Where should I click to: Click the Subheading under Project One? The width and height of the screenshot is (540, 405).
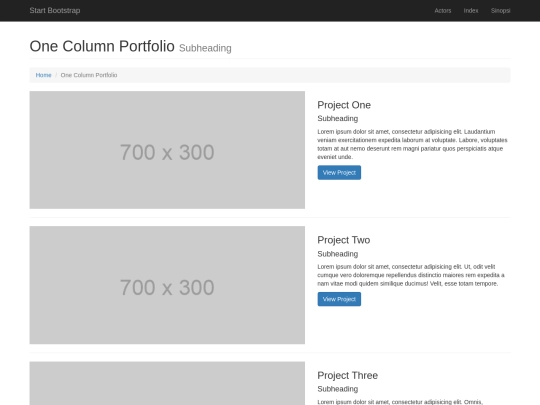(x=338, y=118)
